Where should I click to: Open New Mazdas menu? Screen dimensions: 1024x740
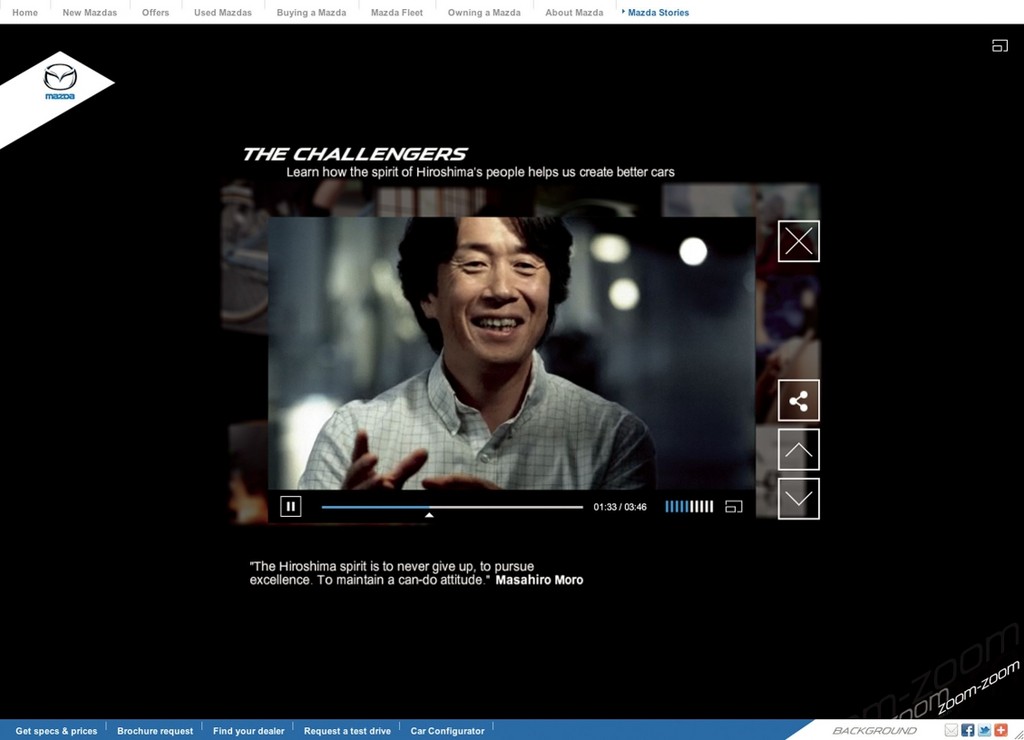pyautogui.click(x=89, y=12)
